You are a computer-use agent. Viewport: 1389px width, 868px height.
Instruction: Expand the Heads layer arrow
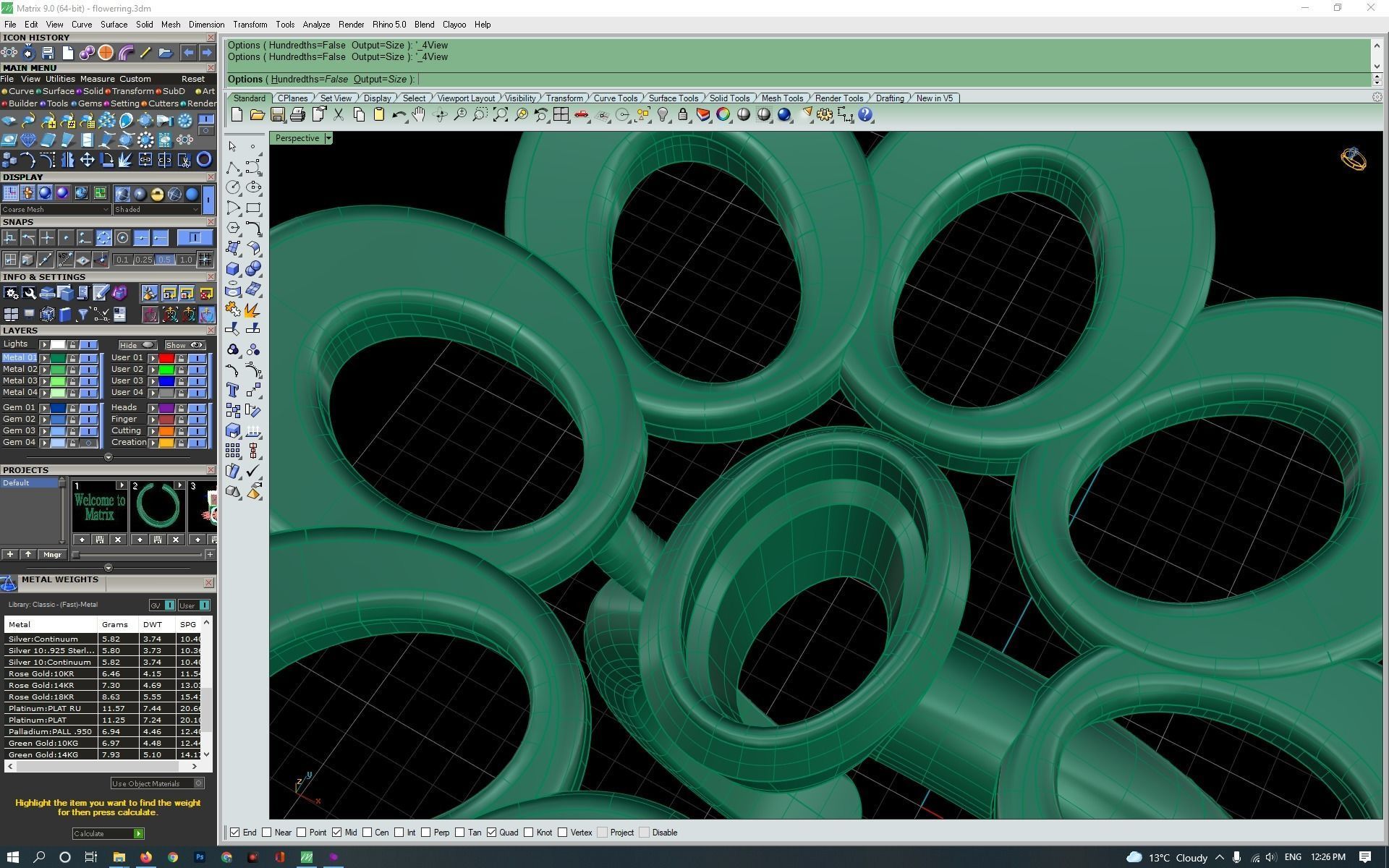(x=153, y=408)
